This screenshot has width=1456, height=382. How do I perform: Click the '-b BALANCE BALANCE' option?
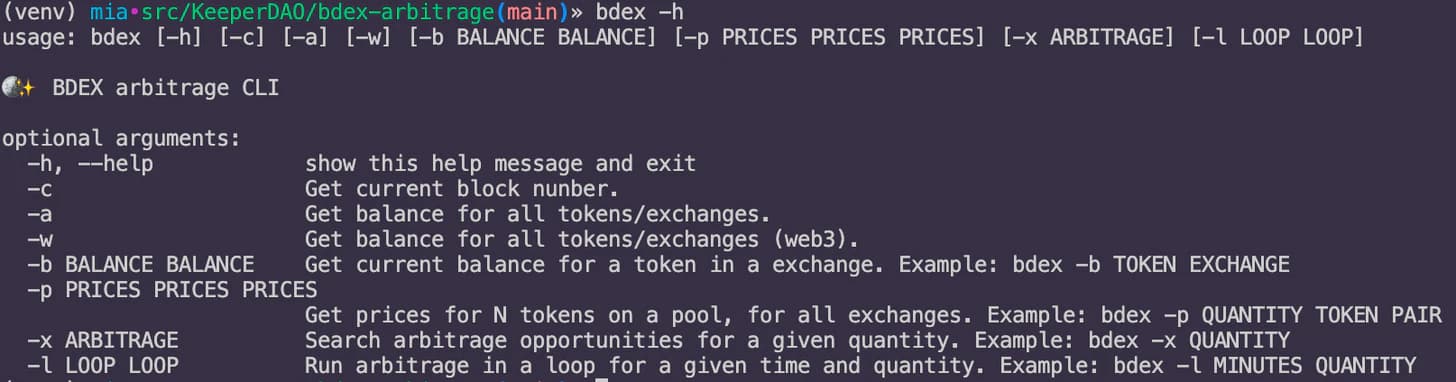click(x=141, y=265)
